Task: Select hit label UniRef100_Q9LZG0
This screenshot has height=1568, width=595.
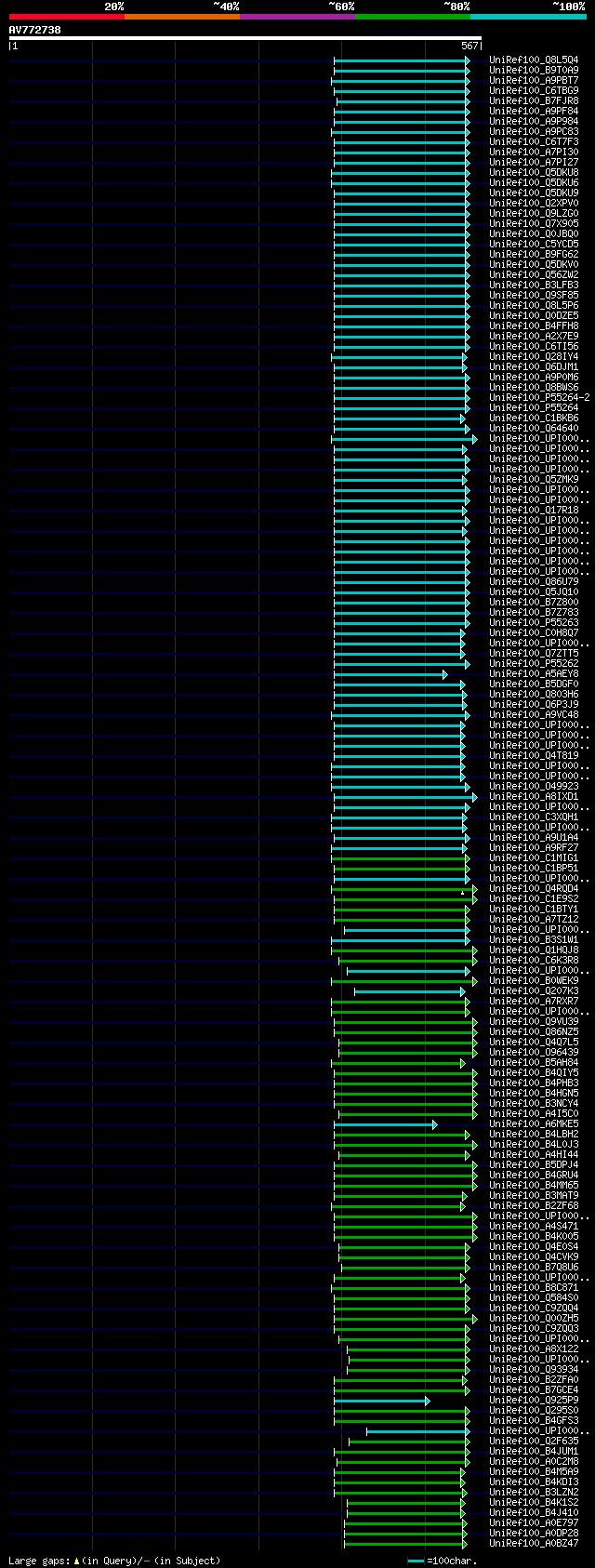Action: coord(534,213)
